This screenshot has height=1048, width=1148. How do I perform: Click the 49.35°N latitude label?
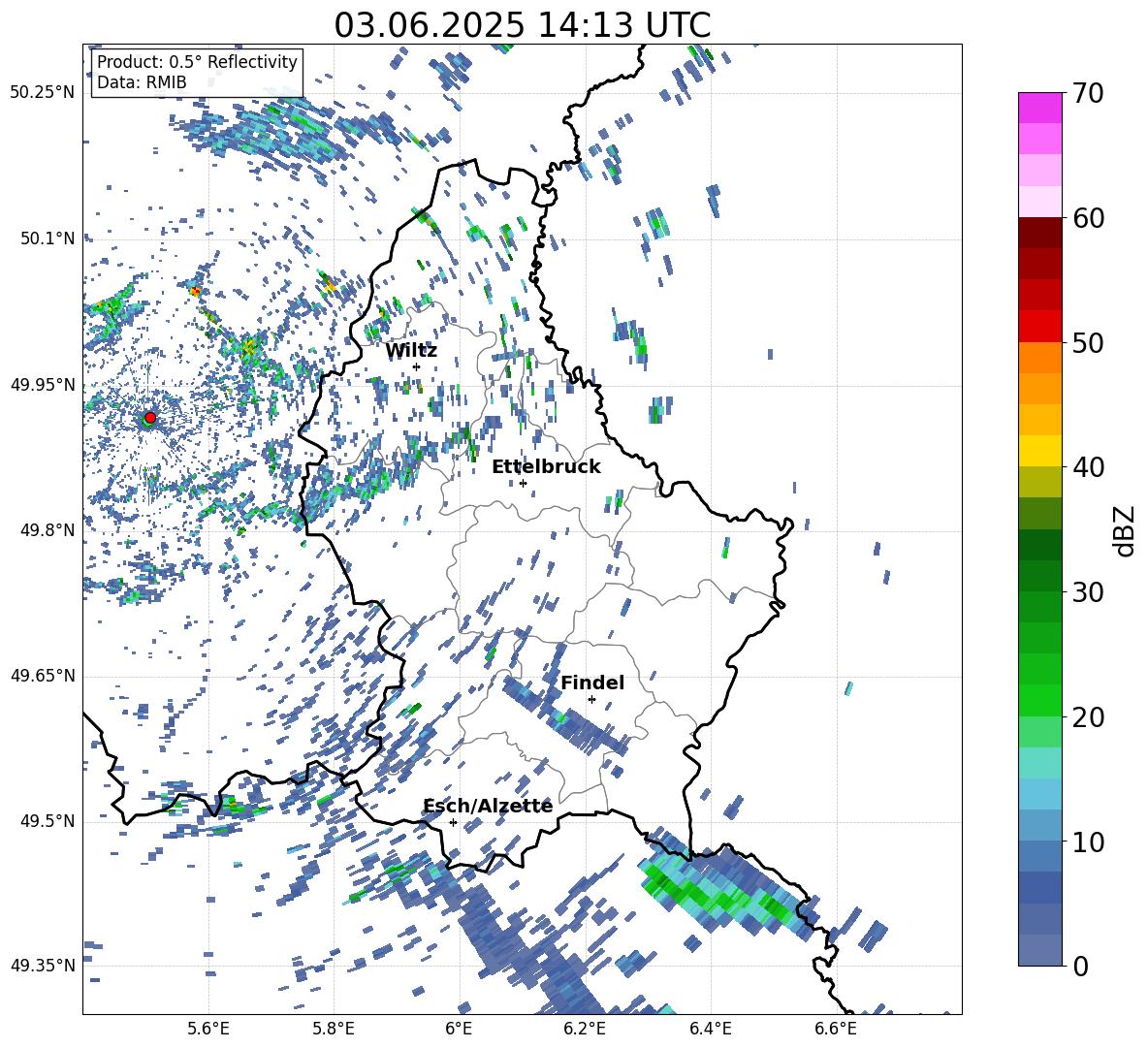[x=43, y=966]
